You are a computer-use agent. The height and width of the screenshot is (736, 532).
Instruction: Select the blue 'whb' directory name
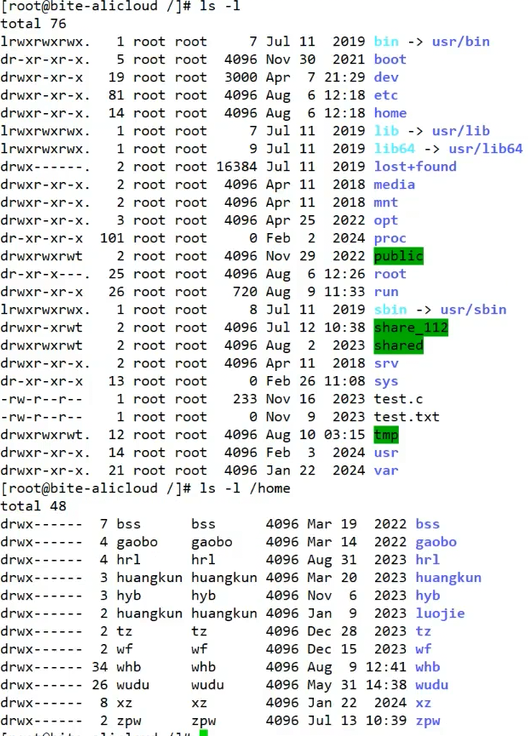click(x=427, y=667)
